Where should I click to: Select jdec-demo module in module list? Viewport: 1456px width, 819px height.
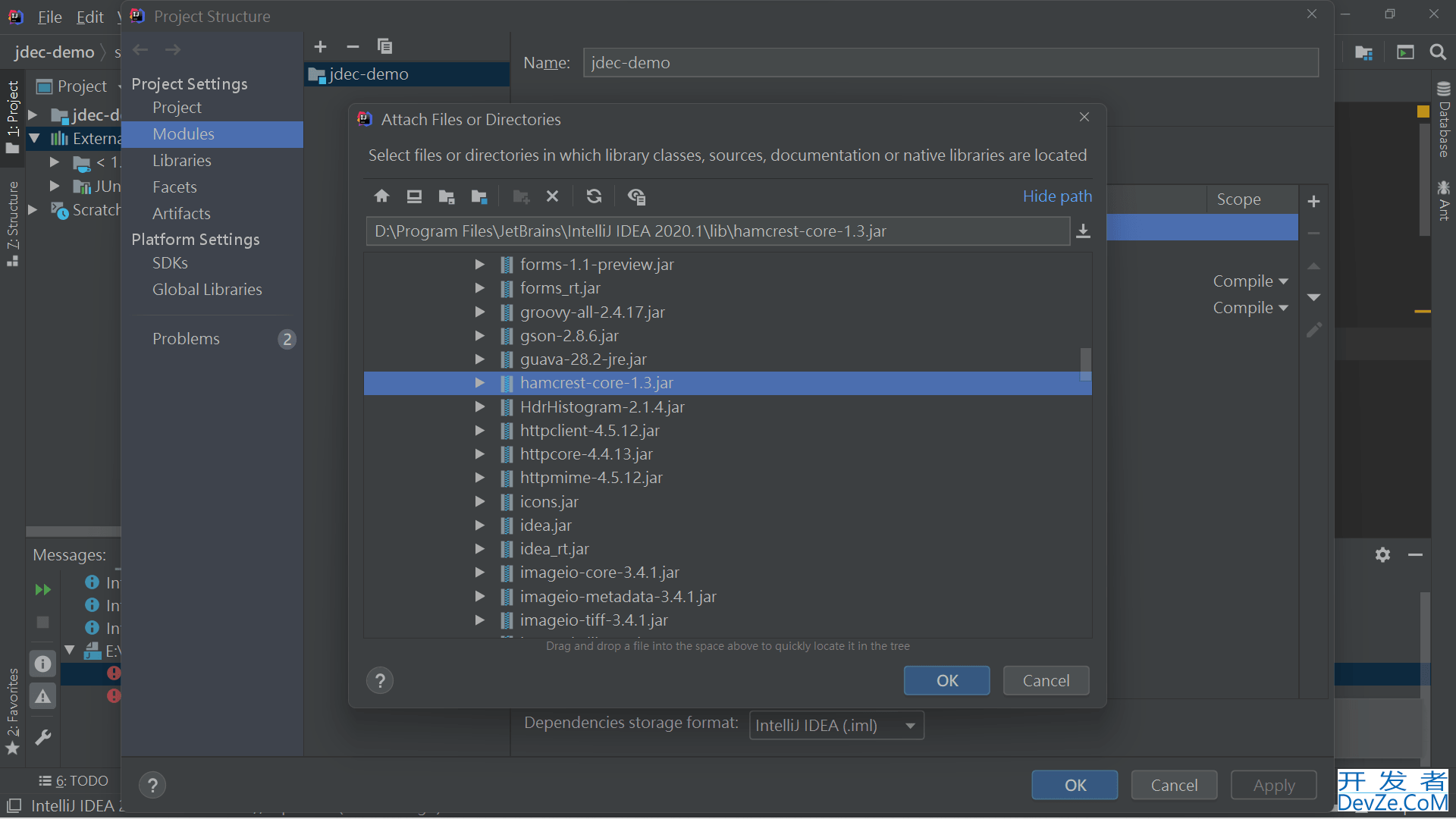click(x=407, y=74)
